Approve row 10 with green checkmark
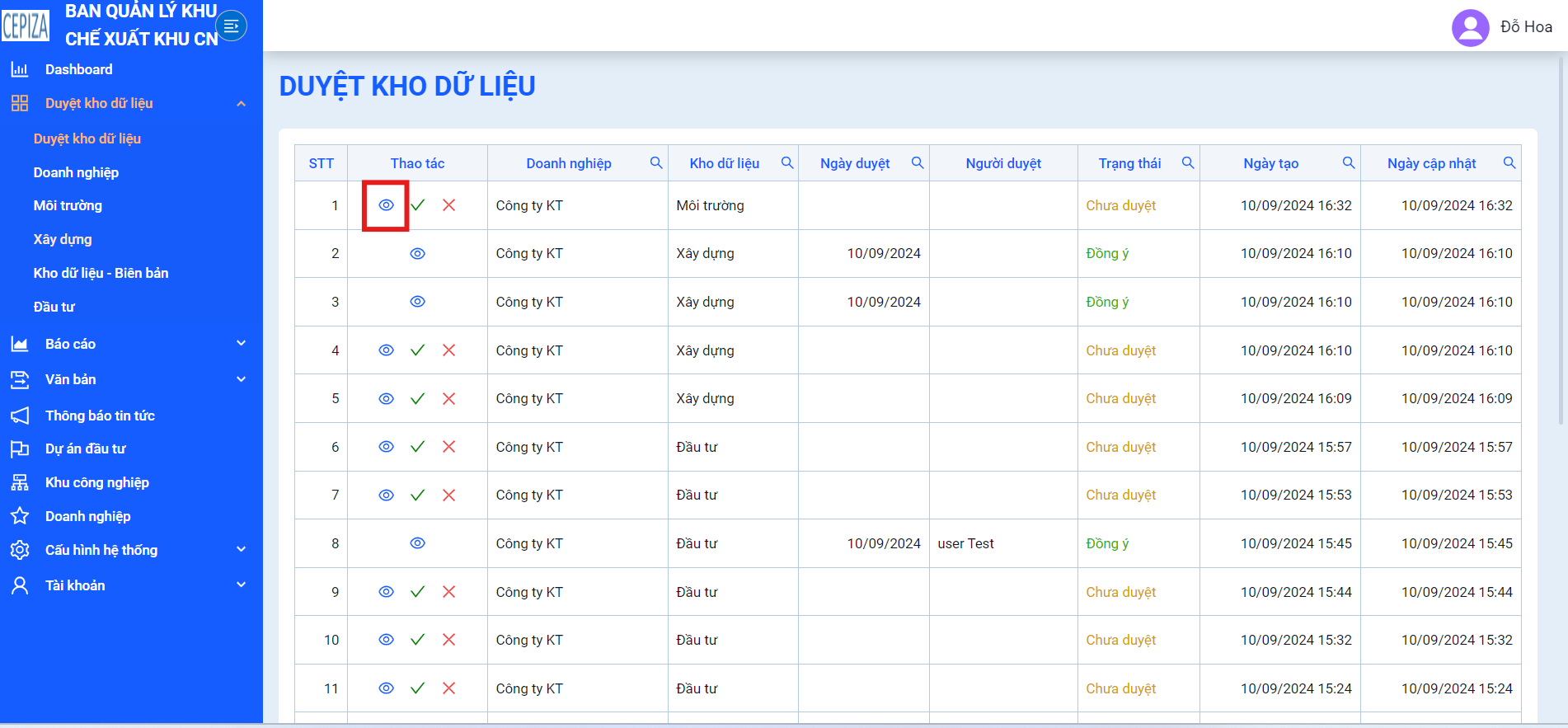Screen dimensions: 1568x728 coord(418,640)
